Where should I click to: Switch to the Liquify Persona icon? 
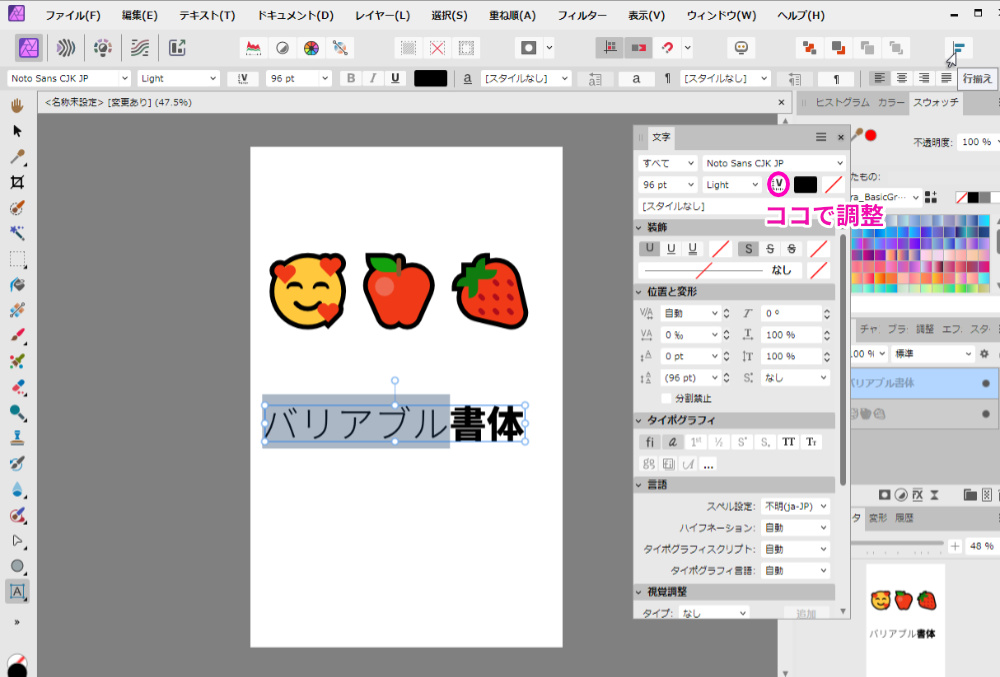(66, 47)
